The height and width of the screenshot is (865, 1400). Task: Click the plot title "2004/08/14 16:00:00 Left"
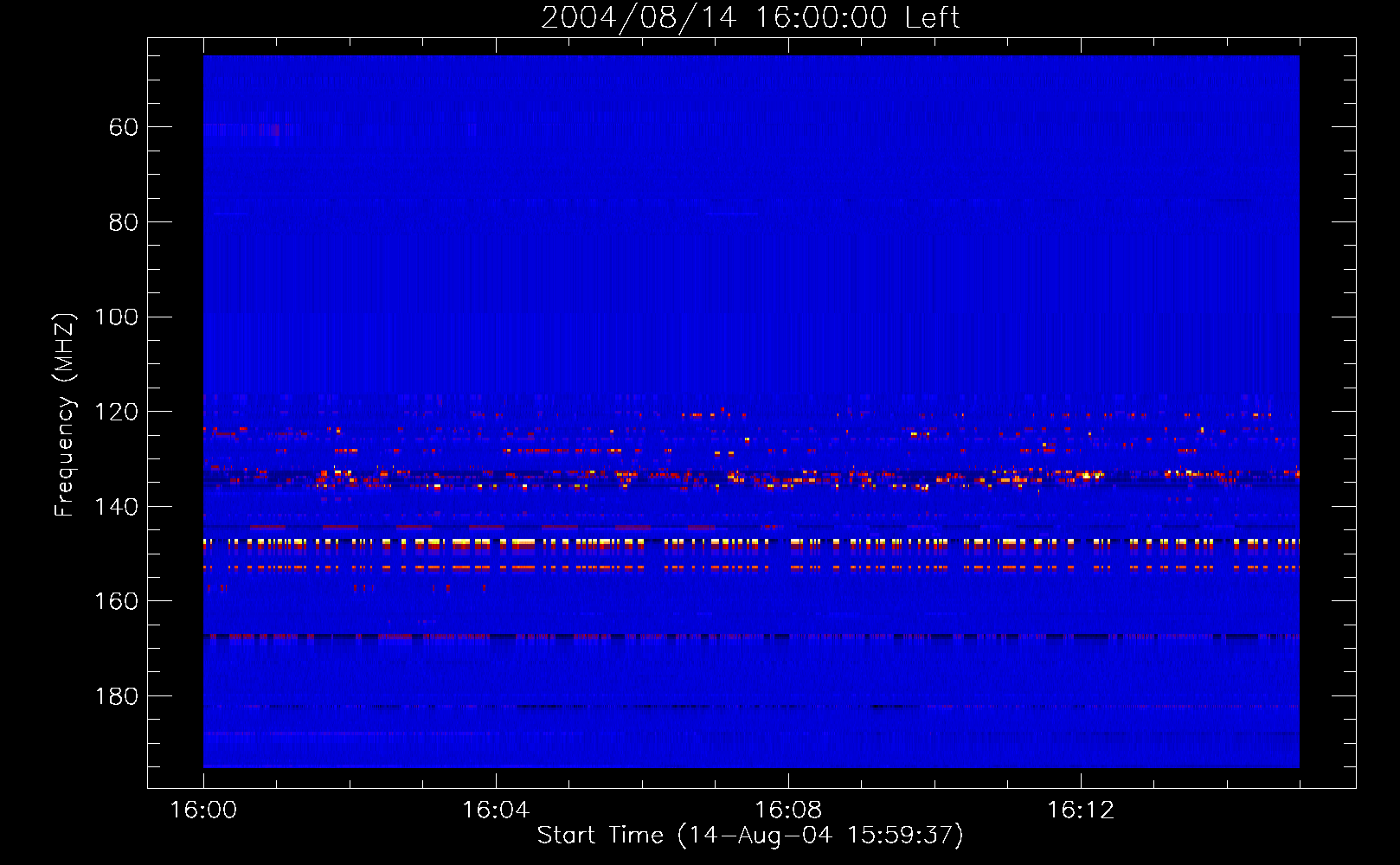tap(750, 17)
